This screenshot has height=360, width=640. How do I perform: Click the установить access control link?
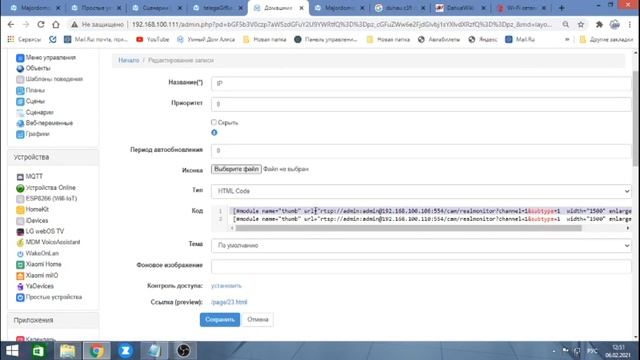click(x=226, y=286)
